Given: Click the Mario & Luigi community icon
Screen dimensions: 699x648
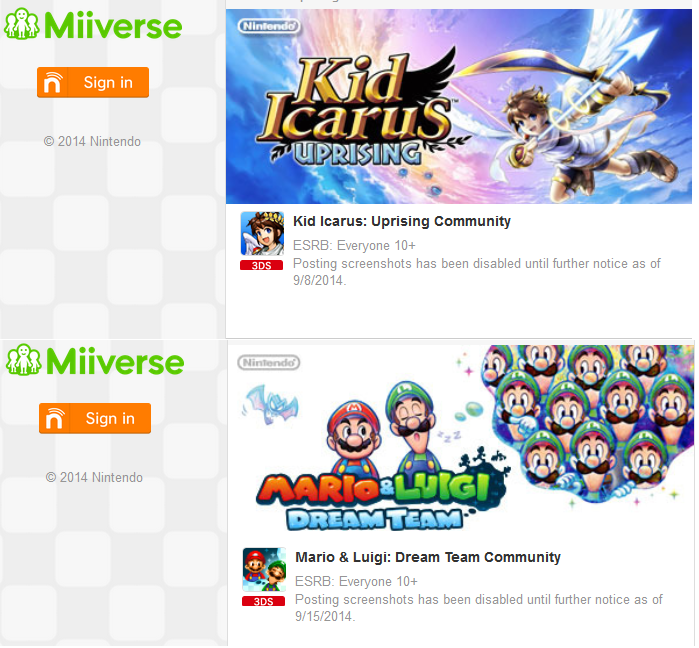Looking at the screenshot, I should coord(264,570).
